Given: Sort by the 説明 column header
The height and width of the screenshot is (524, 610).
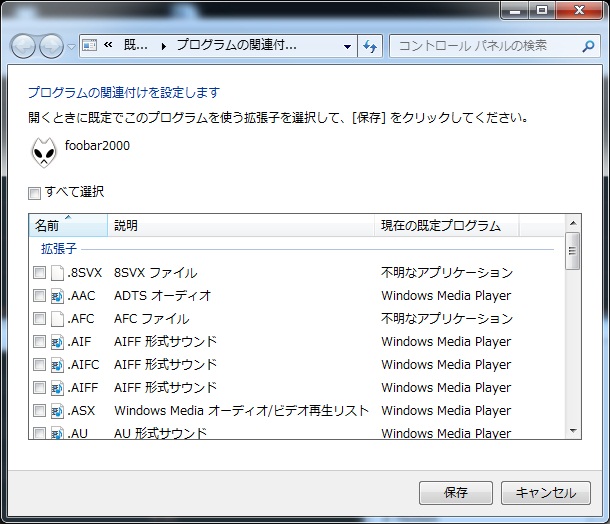Looking at the screenshot, I should (x=241, y=225).
